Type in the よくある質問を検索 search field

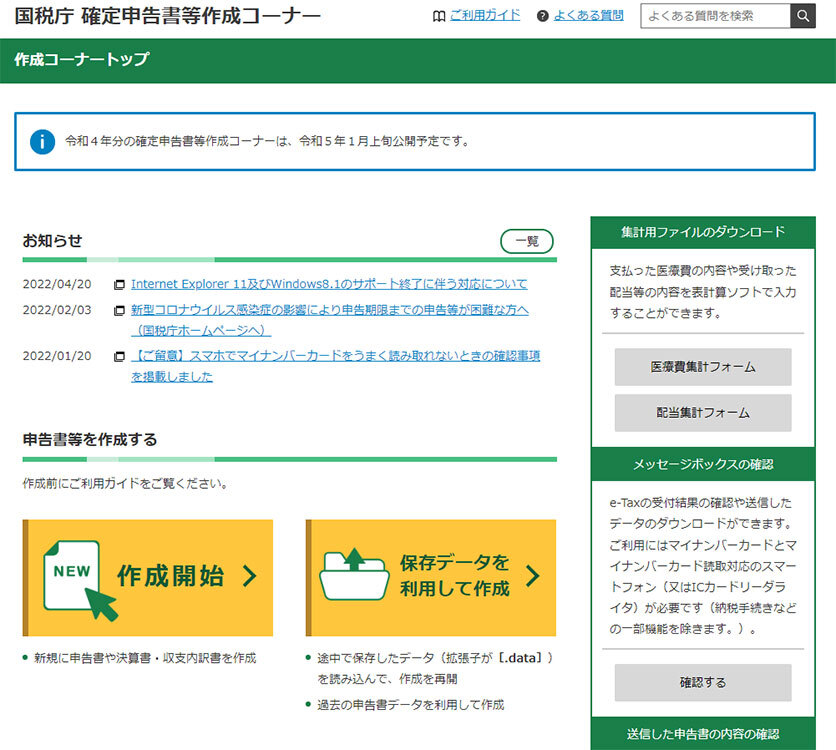[x=714, y=16]
